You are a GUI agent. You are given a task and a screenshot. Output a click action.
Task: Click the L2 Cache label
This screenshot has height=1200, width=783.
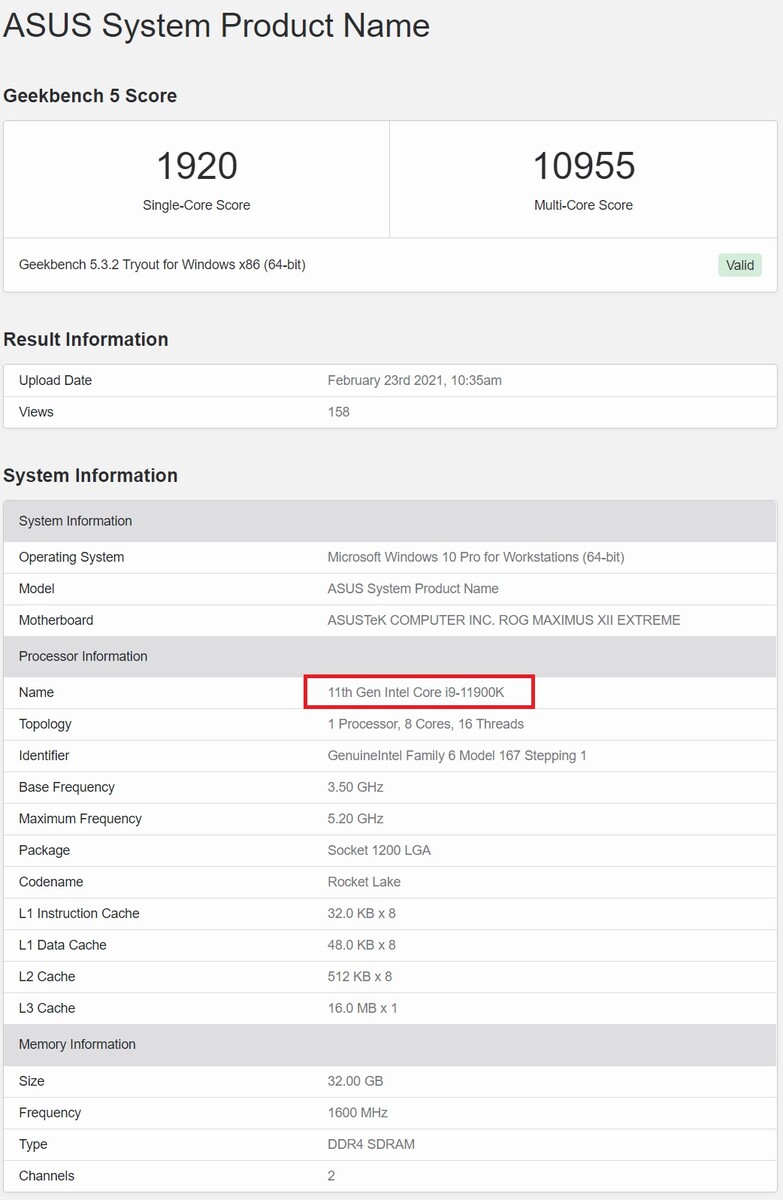click(47, 976)
